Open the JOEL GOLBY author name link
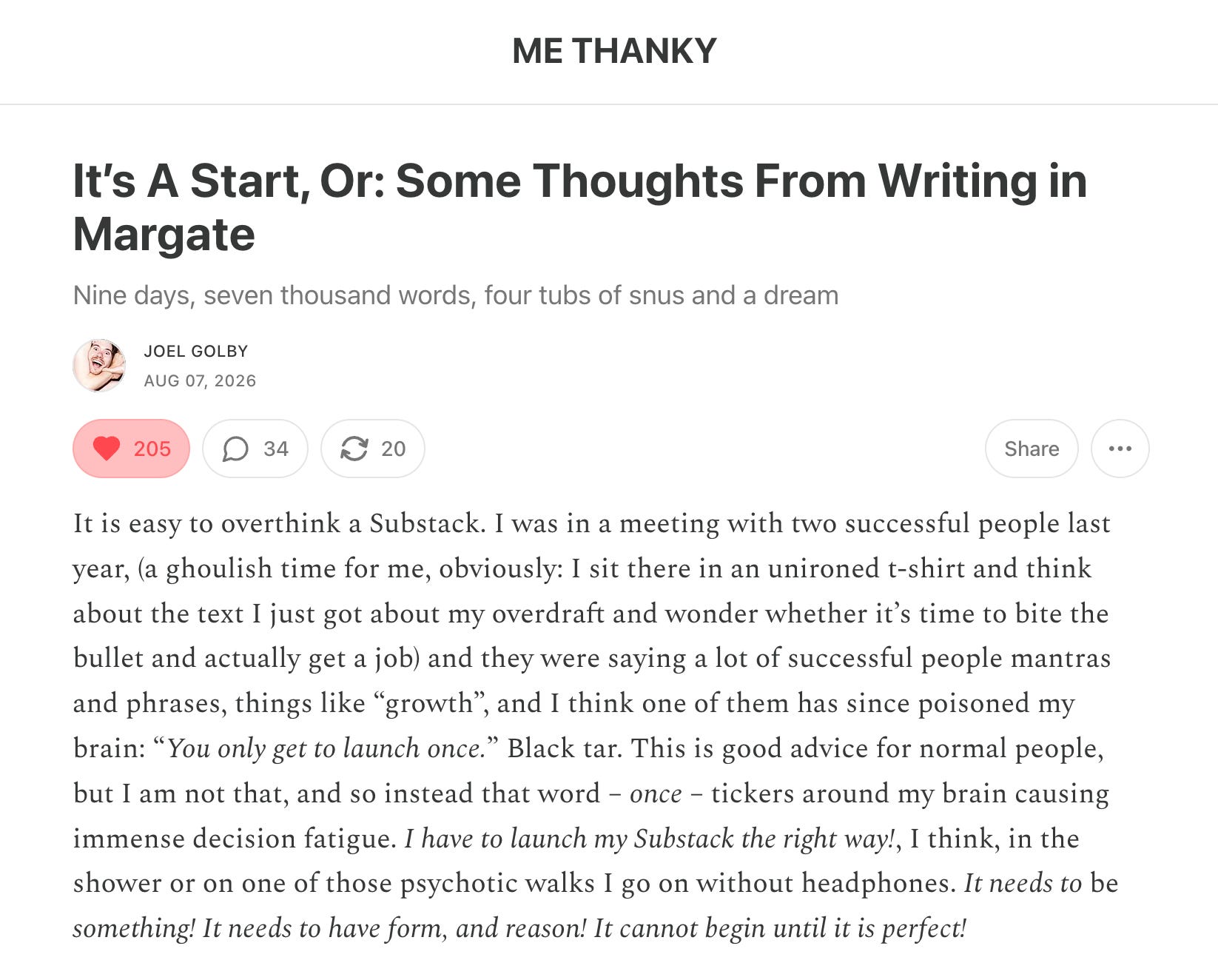 196,351
